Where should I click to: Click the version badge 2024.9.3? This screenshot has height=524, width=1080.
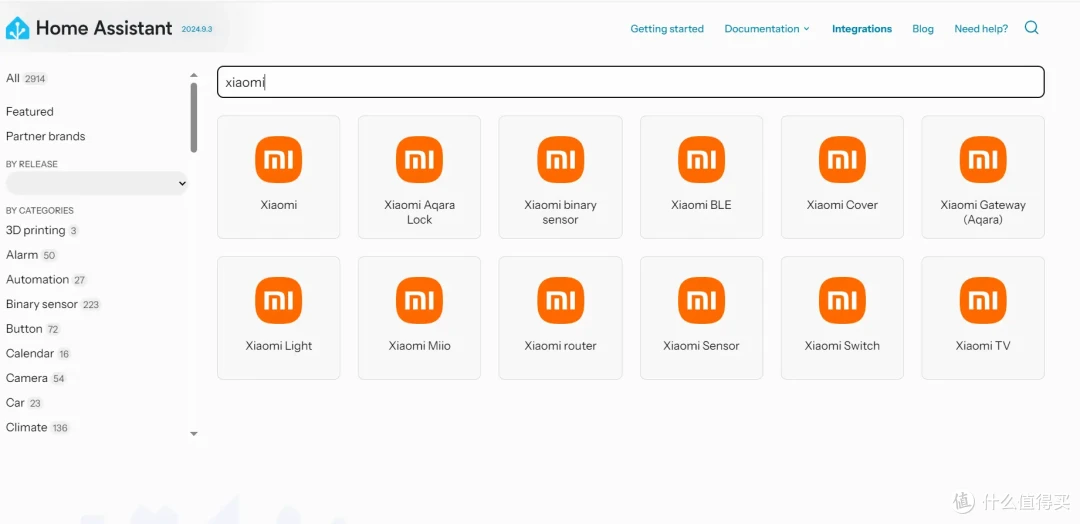pyautogui.click(x=196, y=30)
